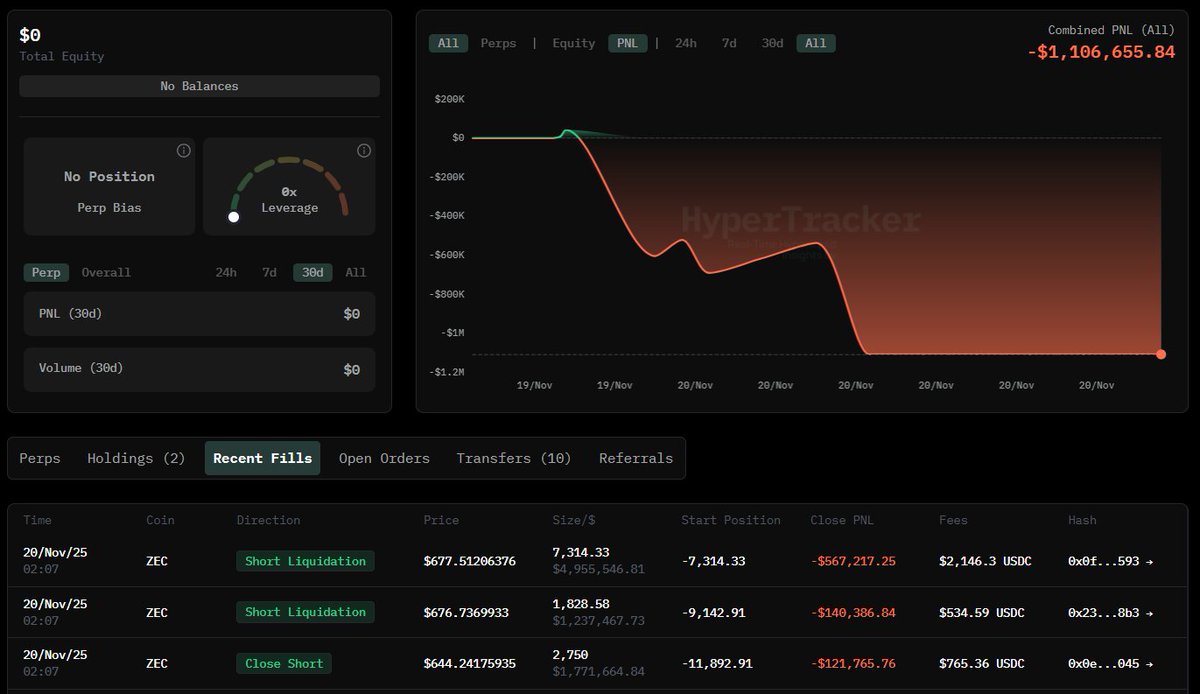Open the Holdings (2) tab
The image size is (1200, 694).
click(x=136, y=458)
